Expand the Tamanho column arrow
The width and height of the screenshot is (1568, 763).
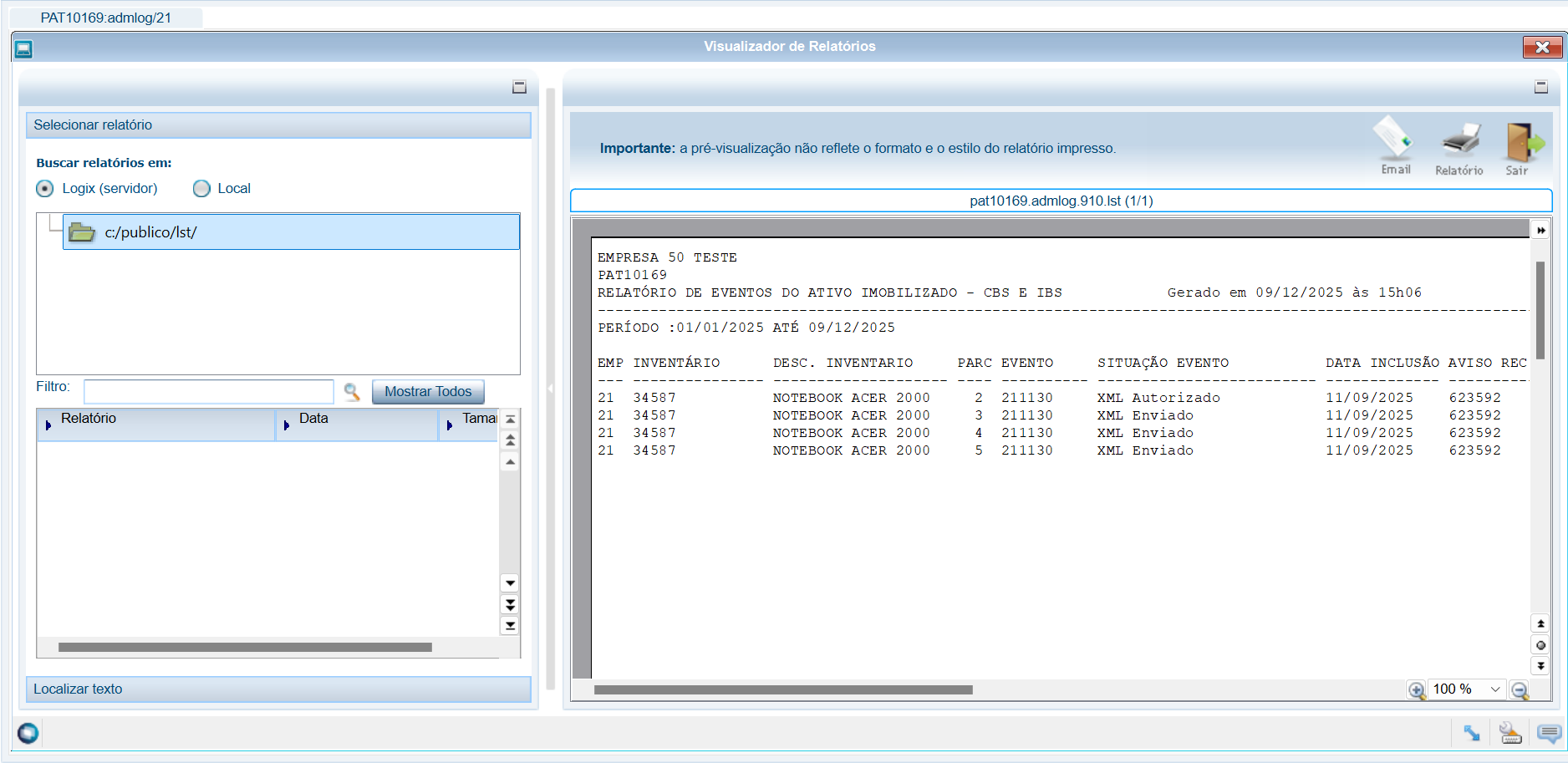coord(450,425)
